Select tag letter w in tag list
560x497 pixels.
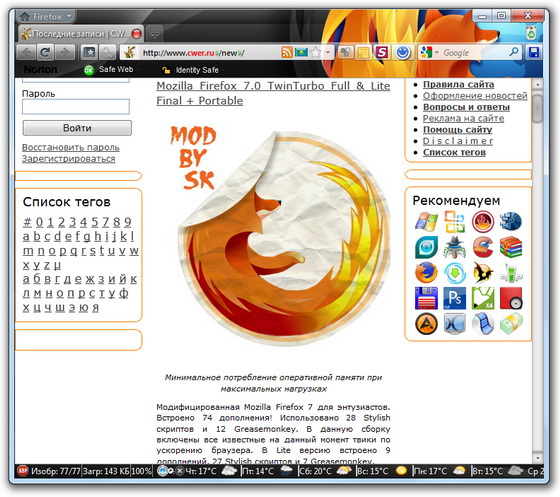(134, 251)
